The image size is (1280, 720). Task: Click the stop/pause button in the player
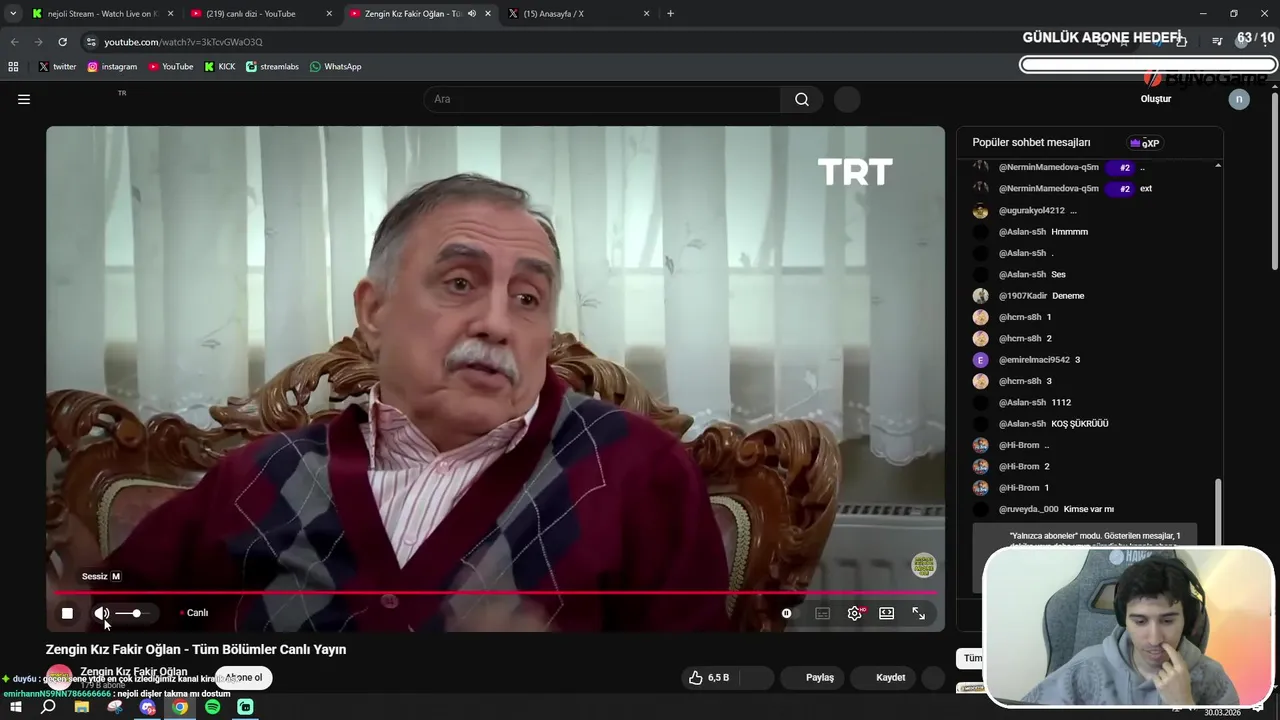67,613
